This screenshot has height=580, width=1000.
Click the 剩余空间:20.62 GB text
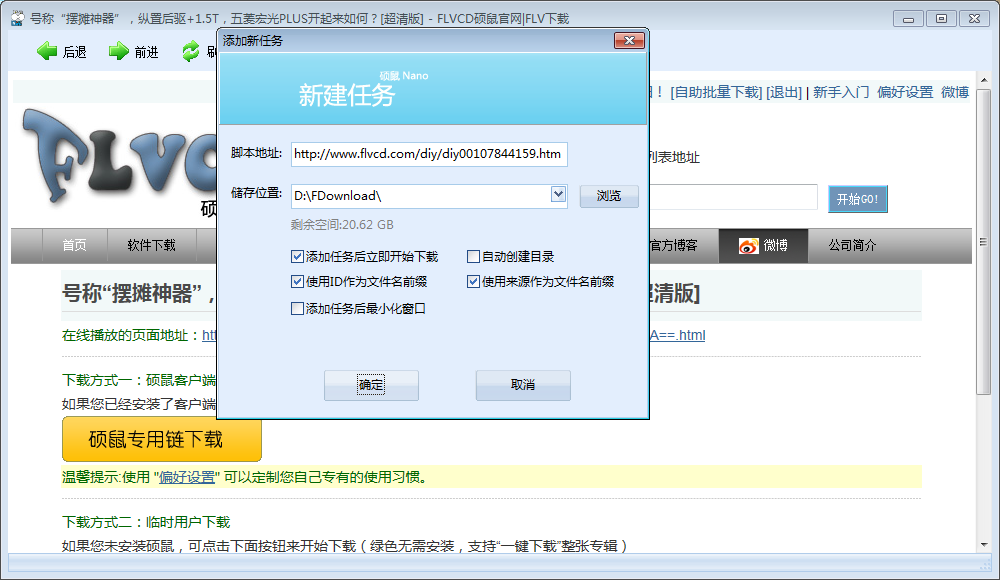342,225
